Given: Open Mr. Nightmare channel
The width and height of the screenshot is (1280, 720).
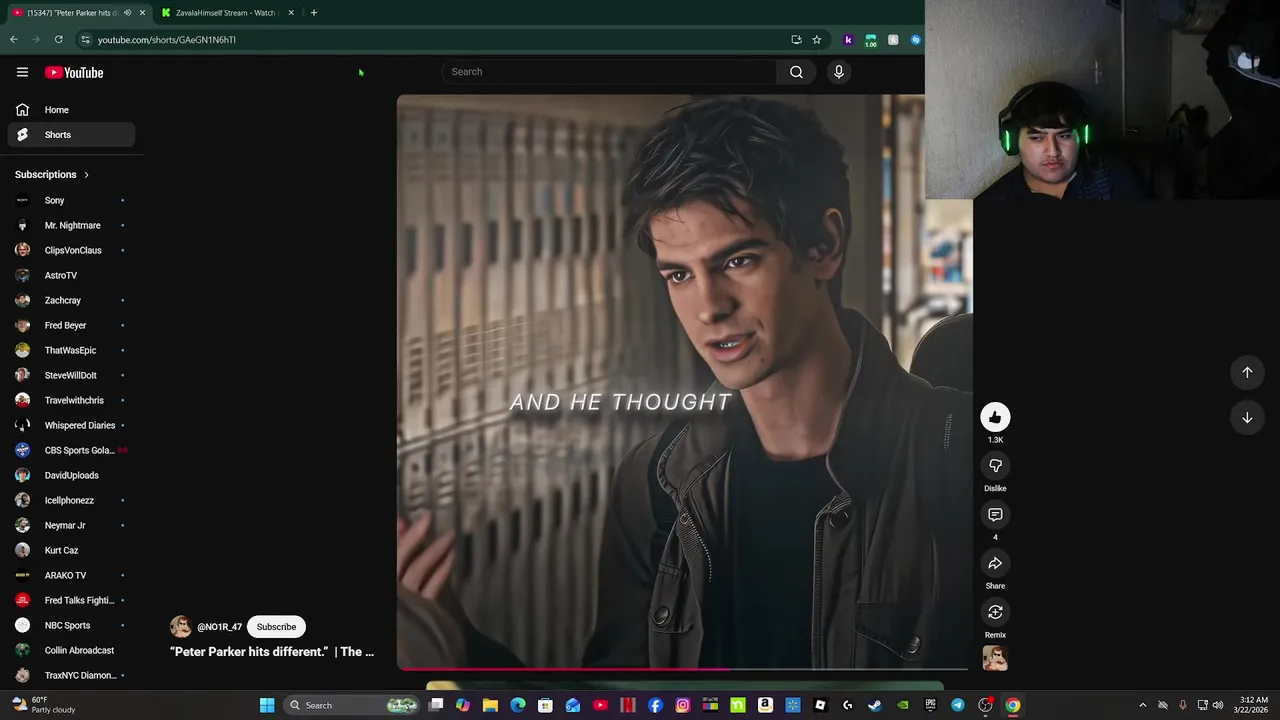Looking at the screenshot, I should coord(71,225).
